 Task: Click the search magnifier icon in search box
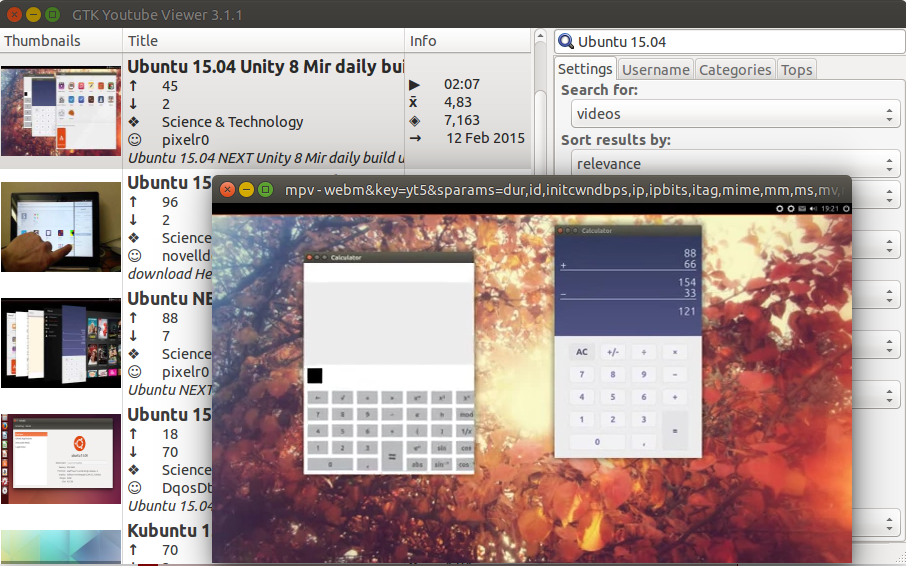click(x=566, y=42)
